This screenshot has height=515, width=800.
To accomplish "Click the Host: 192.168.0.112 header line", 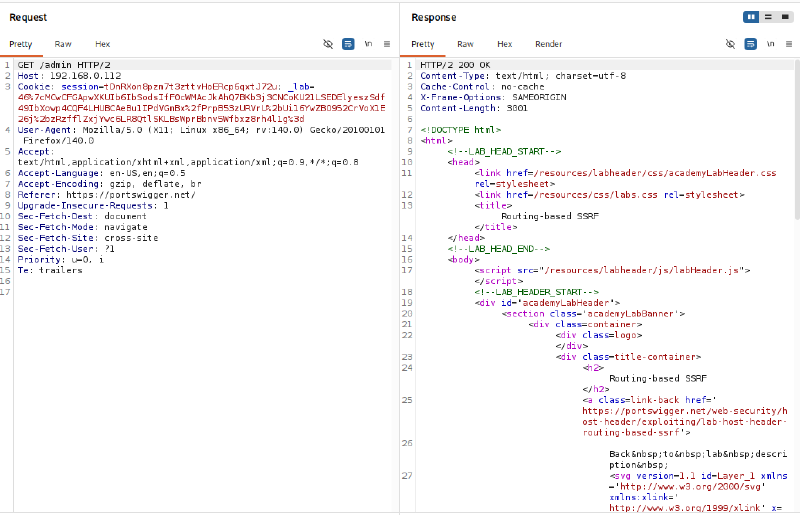I will tap(69, 76).
